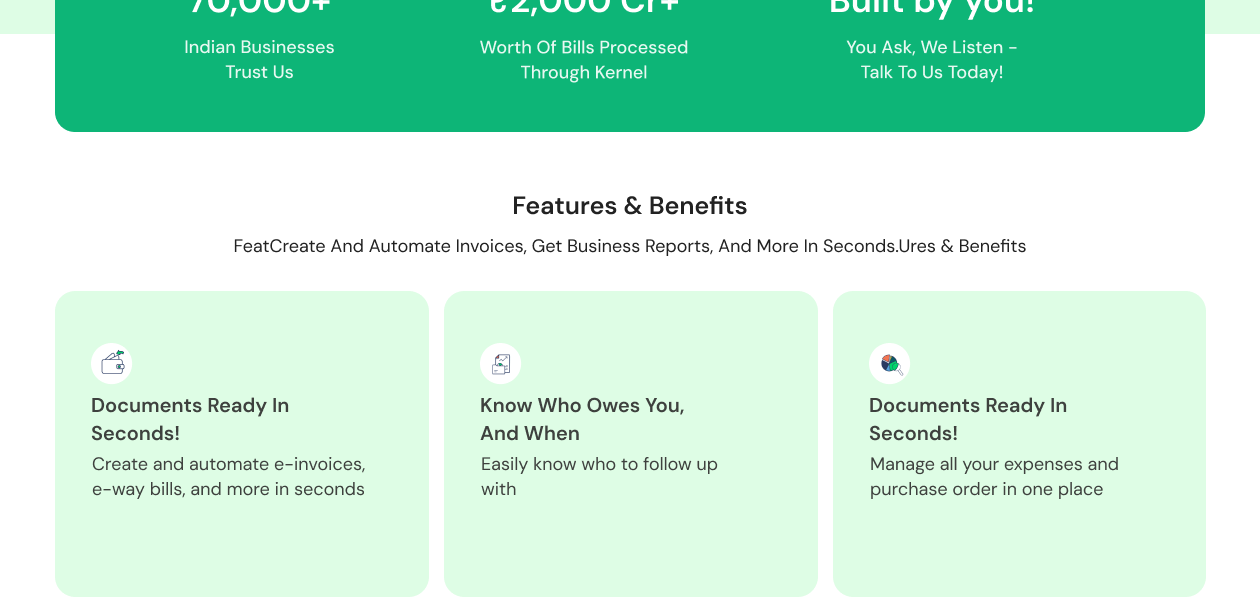
Task: Open the 'Know Who Owes You, And When' heading
Action: point(582,419)
